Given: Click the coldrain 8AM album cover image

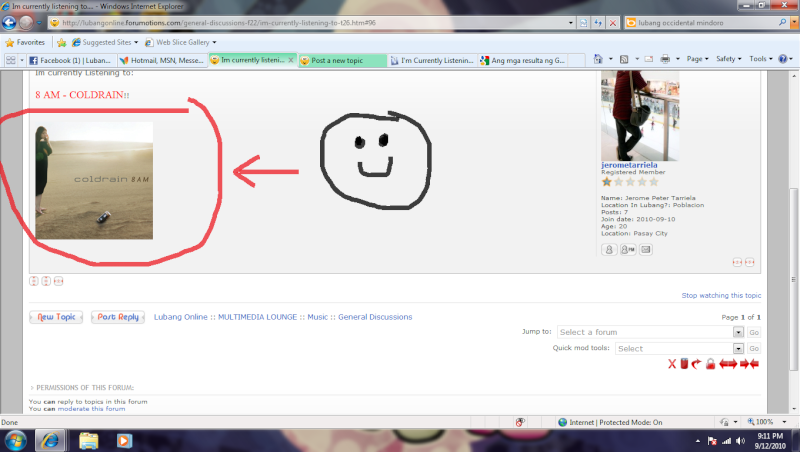Looking at the screenshot, I should point(94,180).
